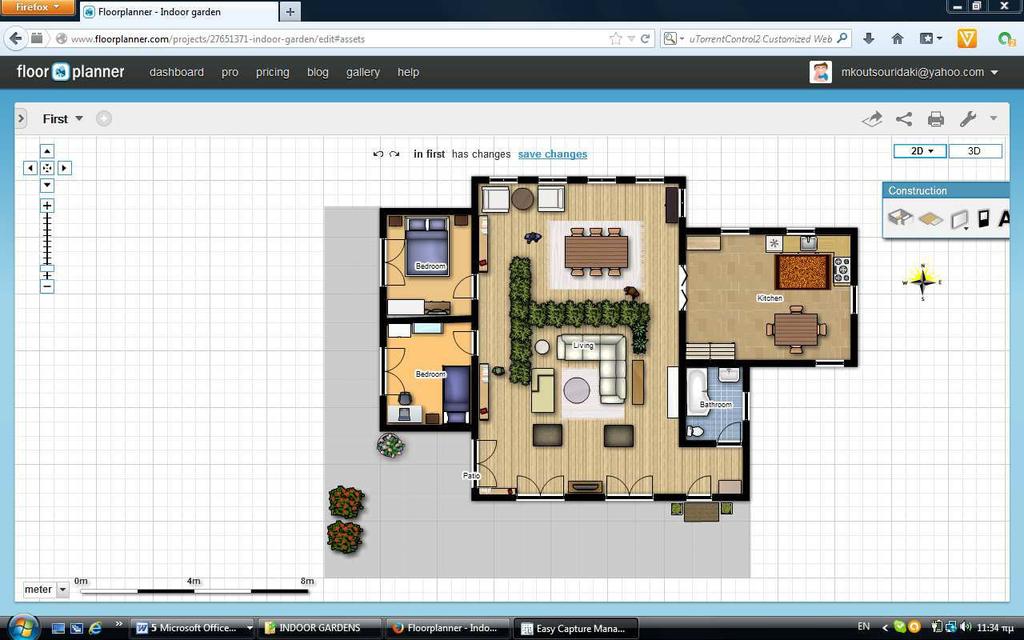Pan the plan view up
Screen dimensions: 1024x640
(x=47, y=151)
